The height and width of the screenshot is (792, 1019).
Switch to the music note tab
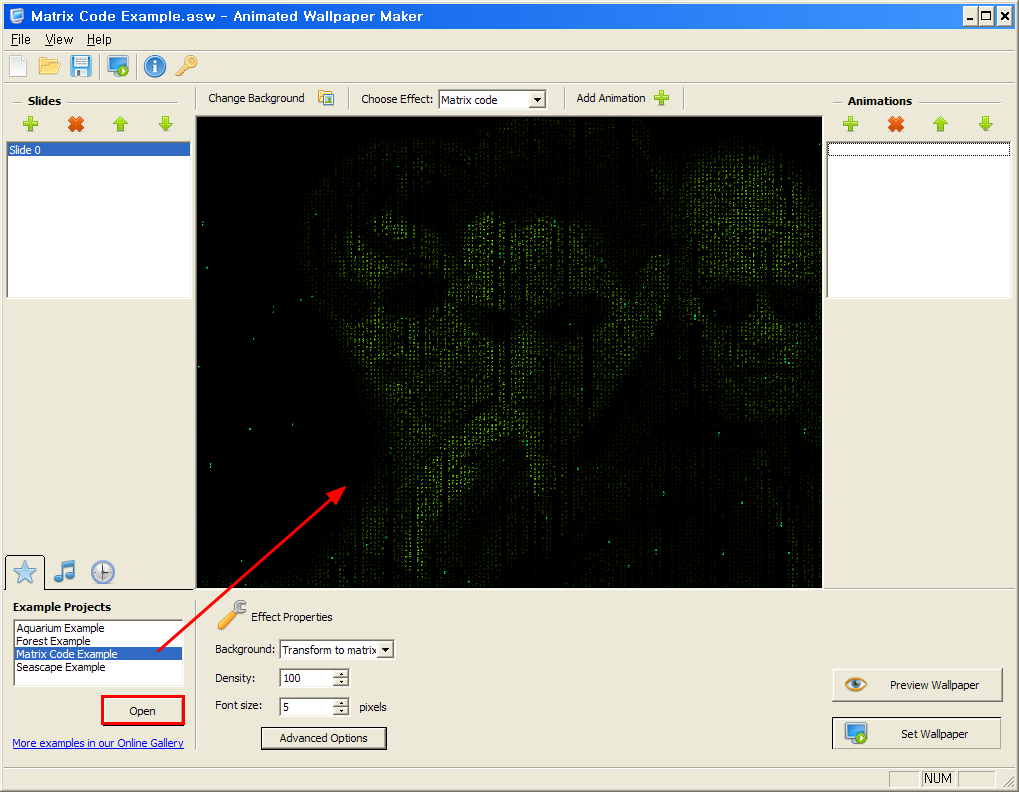click(64, 572)
